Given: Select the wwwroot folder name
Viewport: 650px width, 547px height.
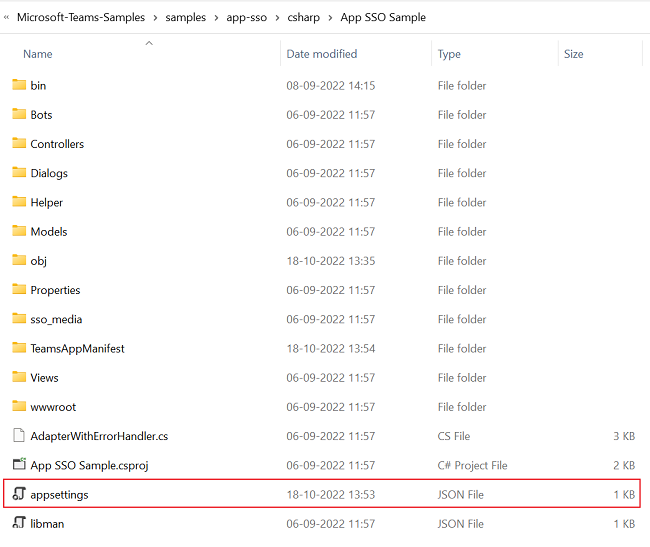Looking at the screenshot, I should pyautogui.click(x=53, y=407).
